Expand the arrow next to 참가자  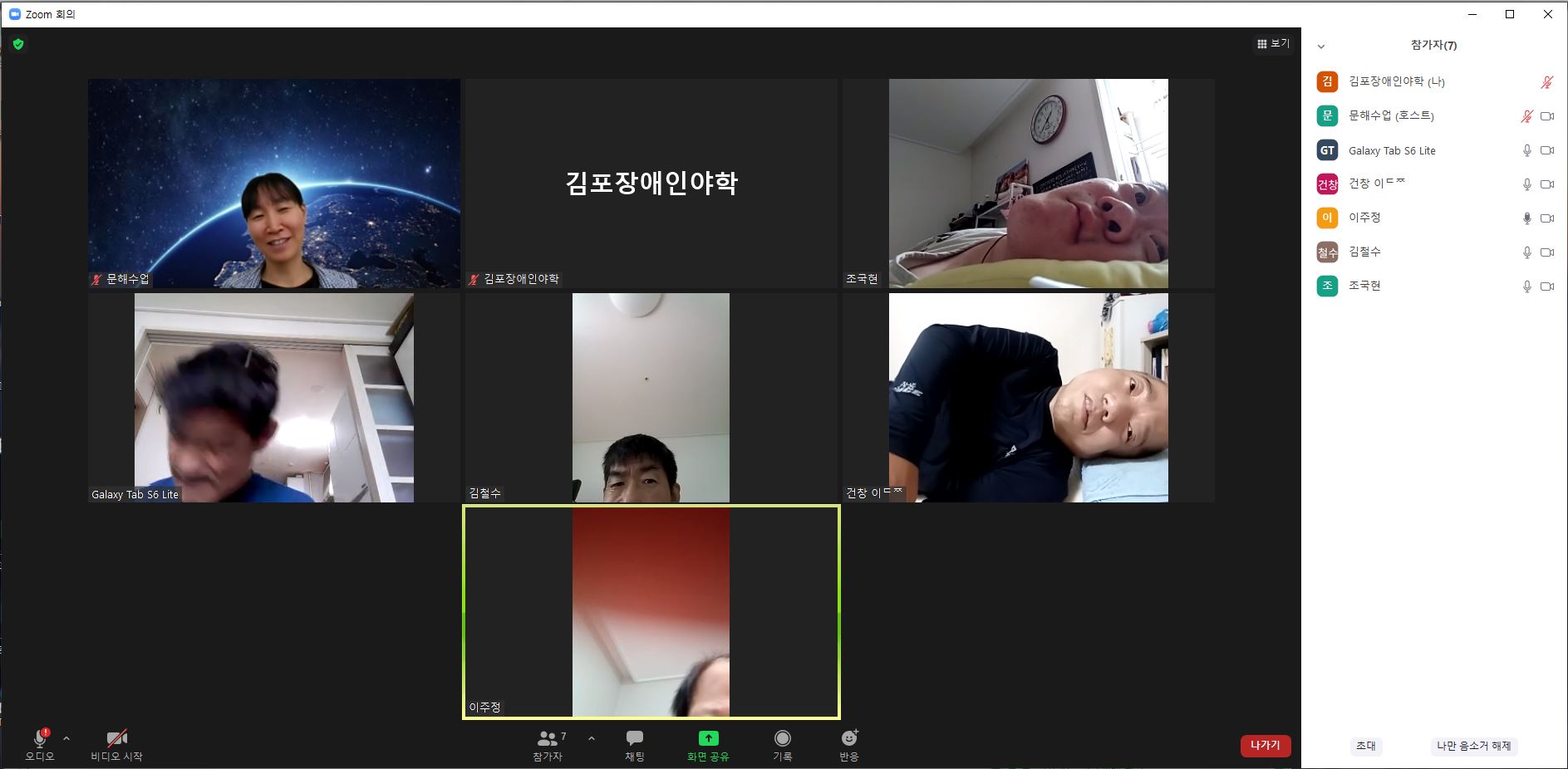click(592, 738)
